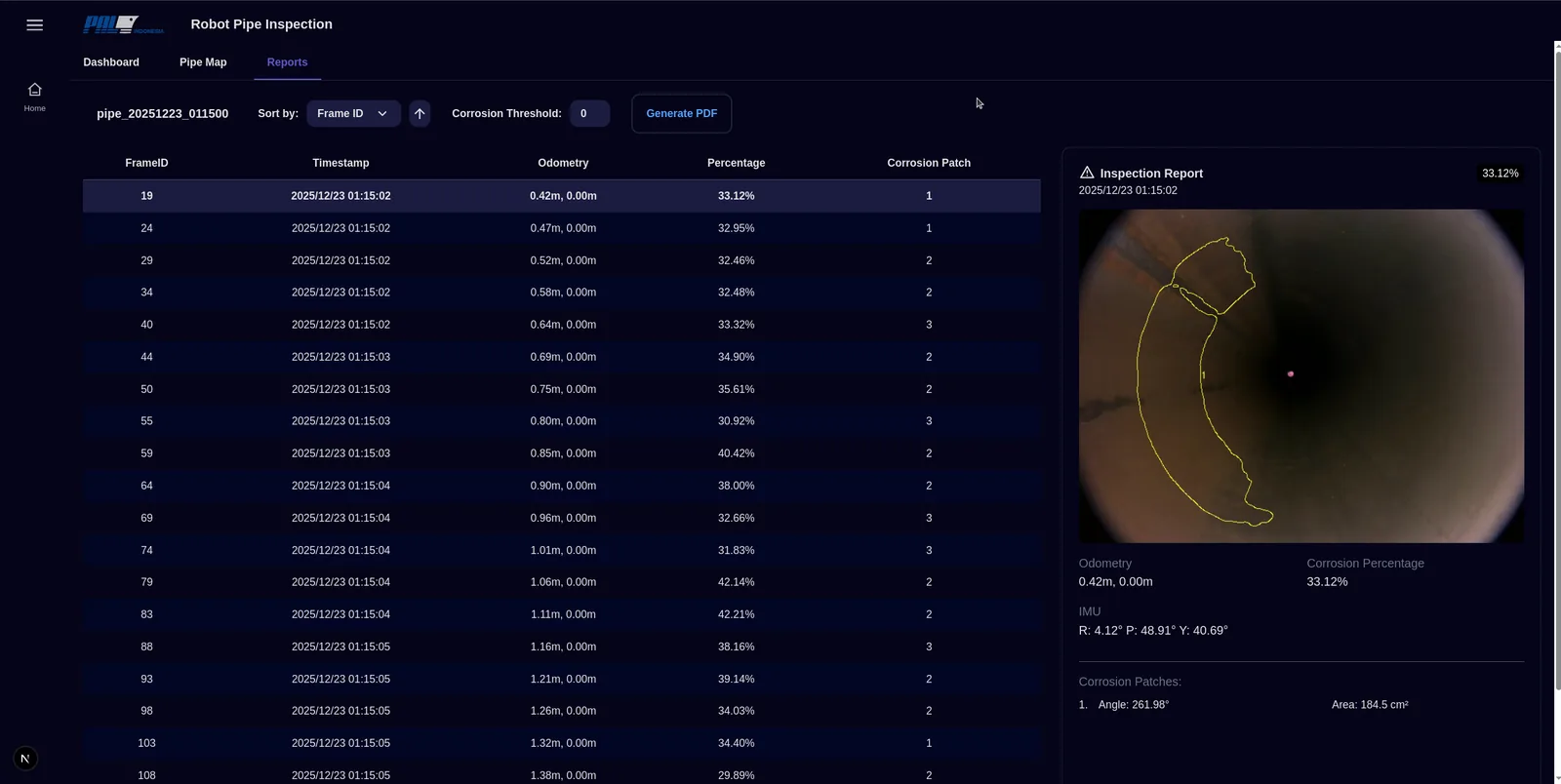
Task: Select the row for Frame ID 24
Action: (561, 228)
